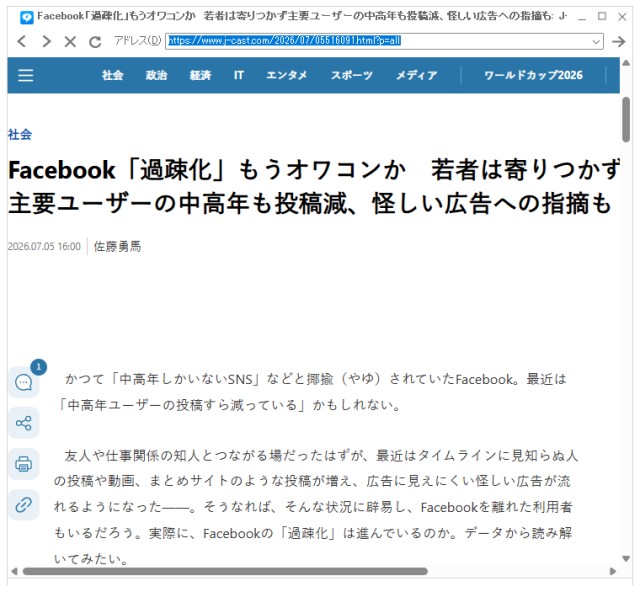This screenshot has height=592, width=640.
Task: Copy the article link using the chain icon
Action: coord(24,505)
